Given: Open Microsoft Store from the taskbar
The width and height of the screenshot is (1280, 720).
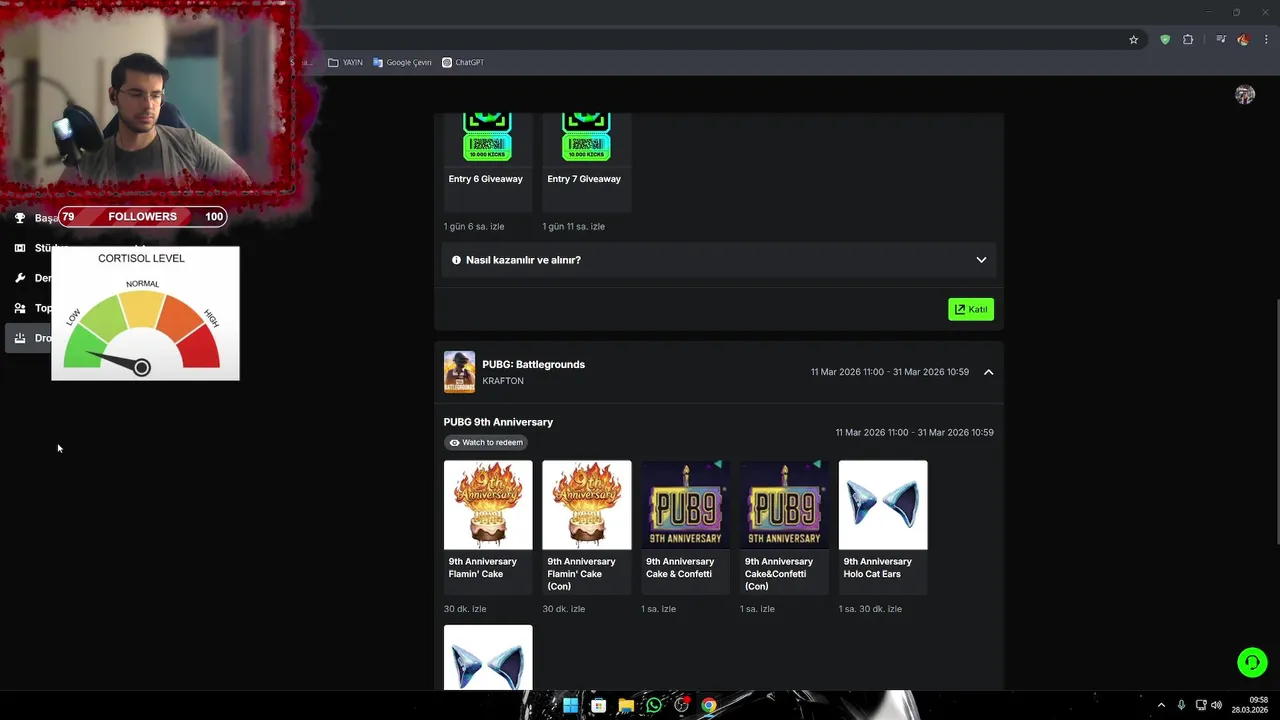Looking at the screenshot, I should click(598, 705).
